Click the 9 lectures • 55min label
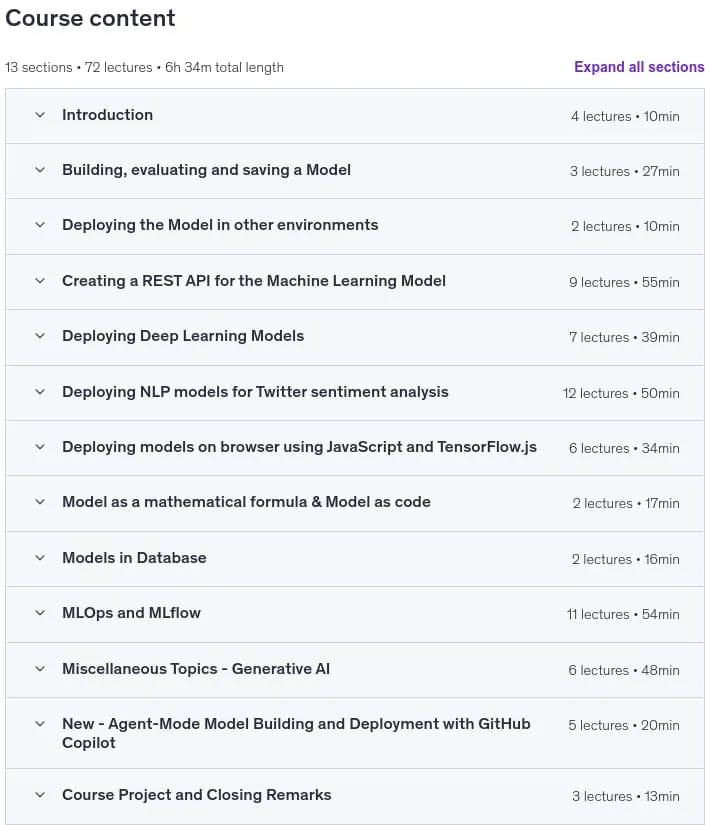This screenshot has width=705, height=825. point(624,282)
